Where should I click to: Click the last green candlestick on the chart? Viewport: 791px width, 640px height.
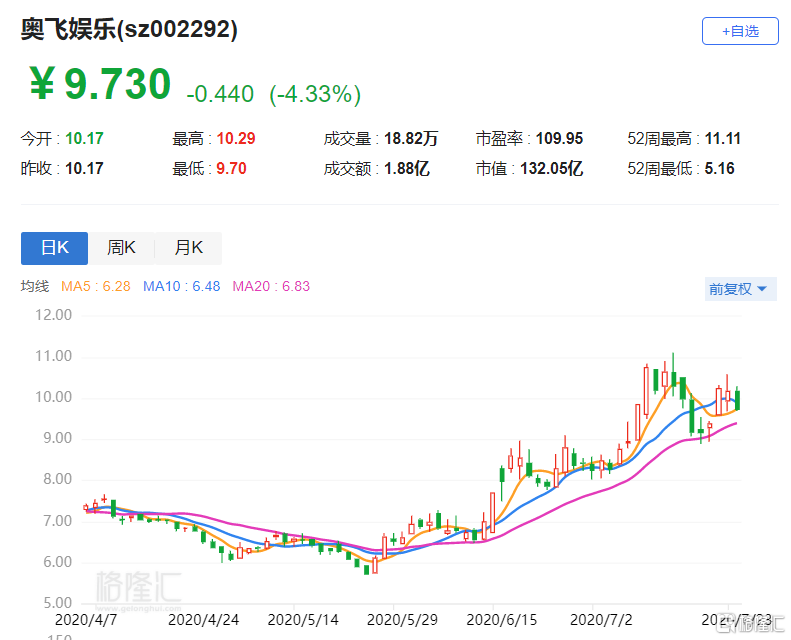[x=738, y=399]
